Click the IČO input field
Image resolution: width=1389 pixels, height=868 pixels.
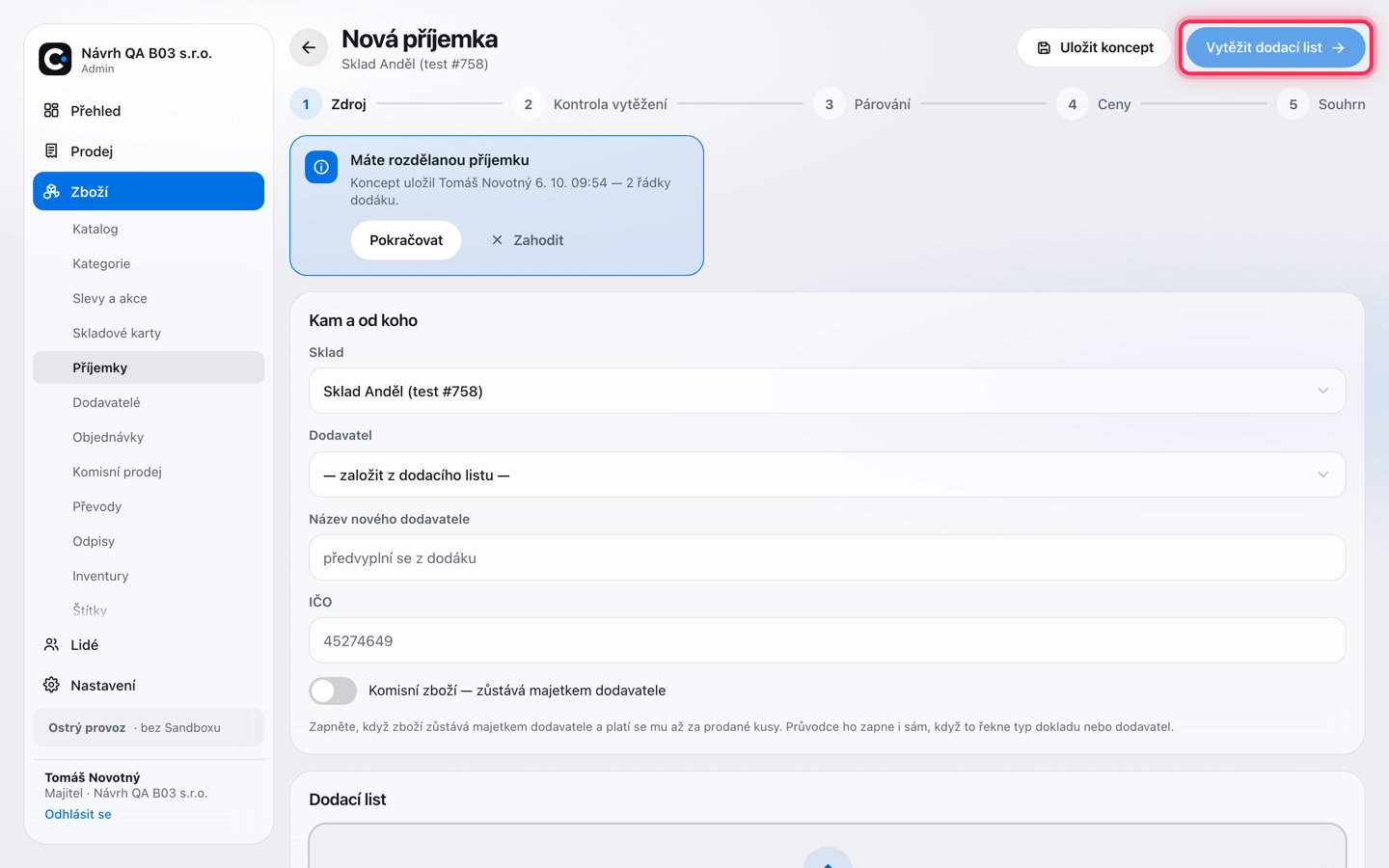(827, 640)
